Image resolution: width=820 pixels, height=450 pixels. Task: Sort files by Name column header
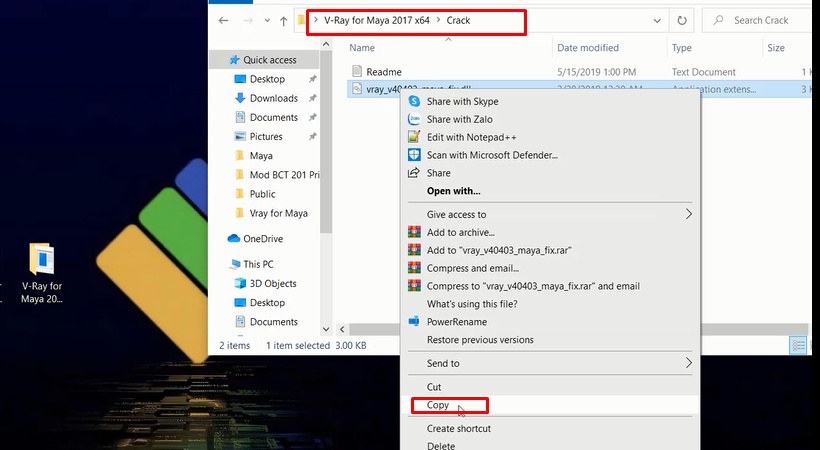coord(362,48)
